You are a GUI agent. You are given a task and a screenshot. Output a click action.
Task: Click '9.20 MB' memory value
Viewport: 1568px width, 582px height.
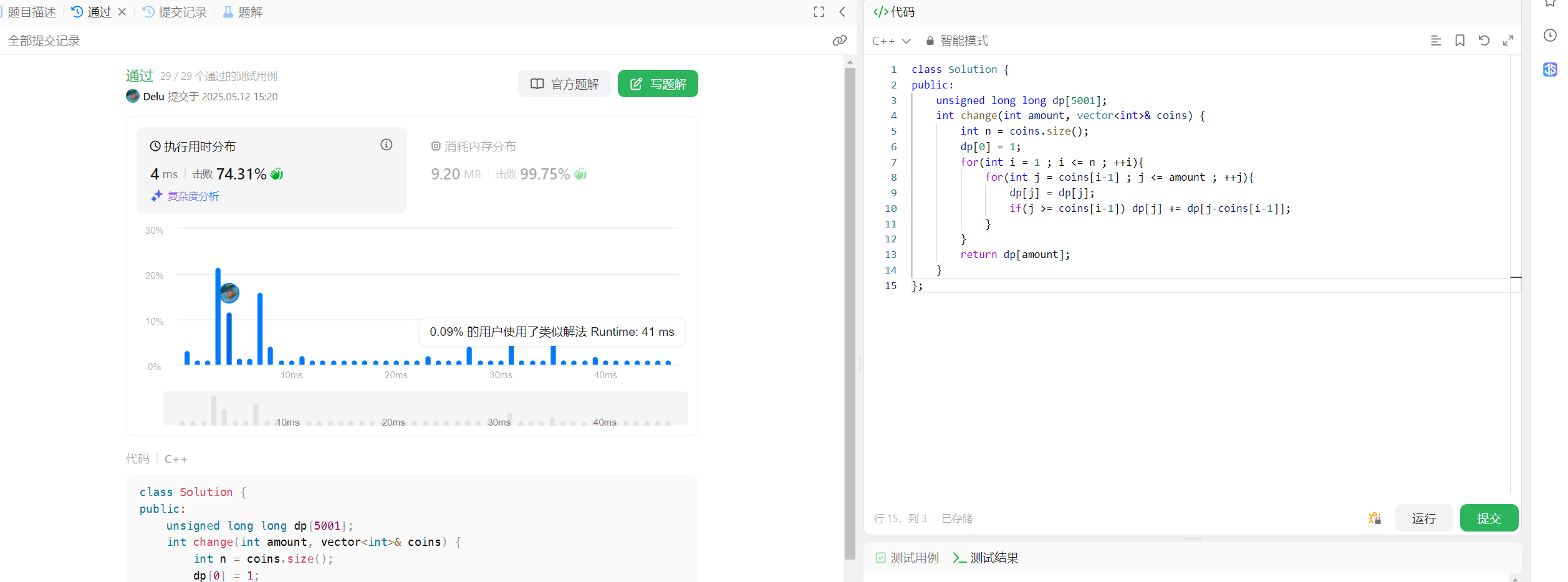[x=456, y=174]
